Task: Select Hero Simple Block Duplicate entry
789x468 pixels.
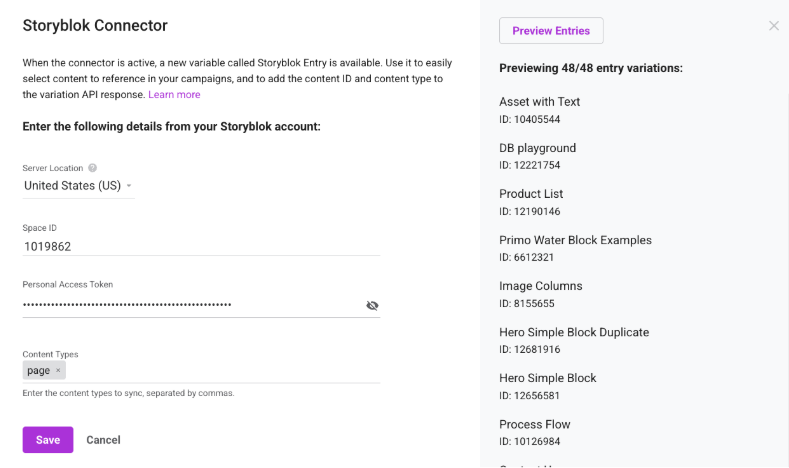Action: click(x=574, y=341)
